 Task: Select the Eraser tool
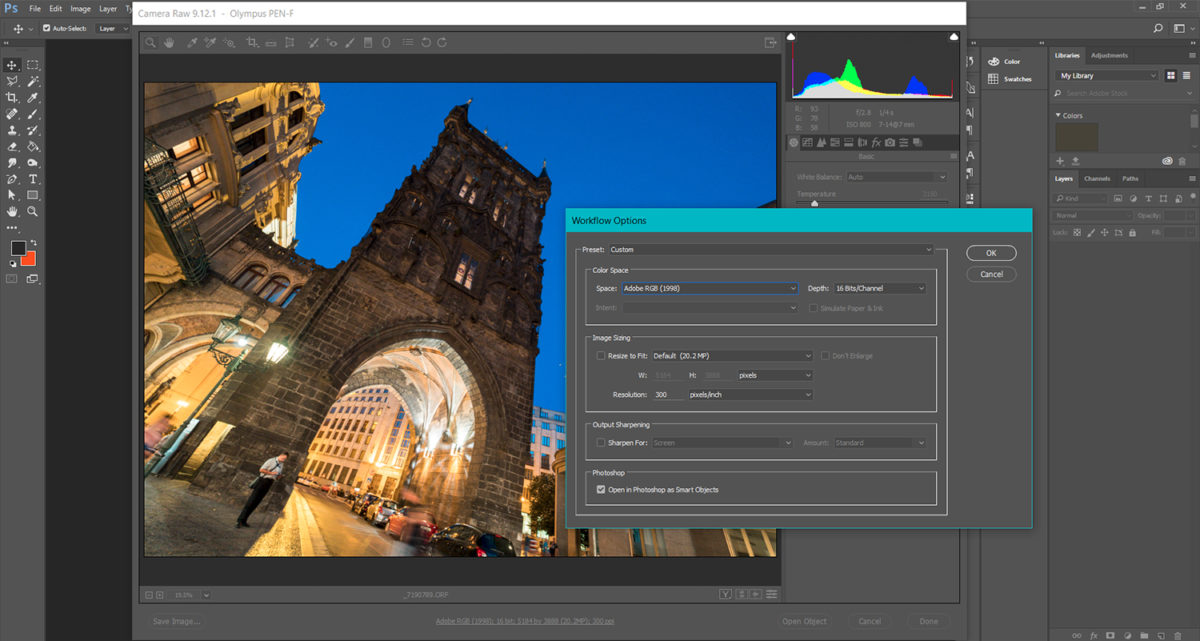12,146
